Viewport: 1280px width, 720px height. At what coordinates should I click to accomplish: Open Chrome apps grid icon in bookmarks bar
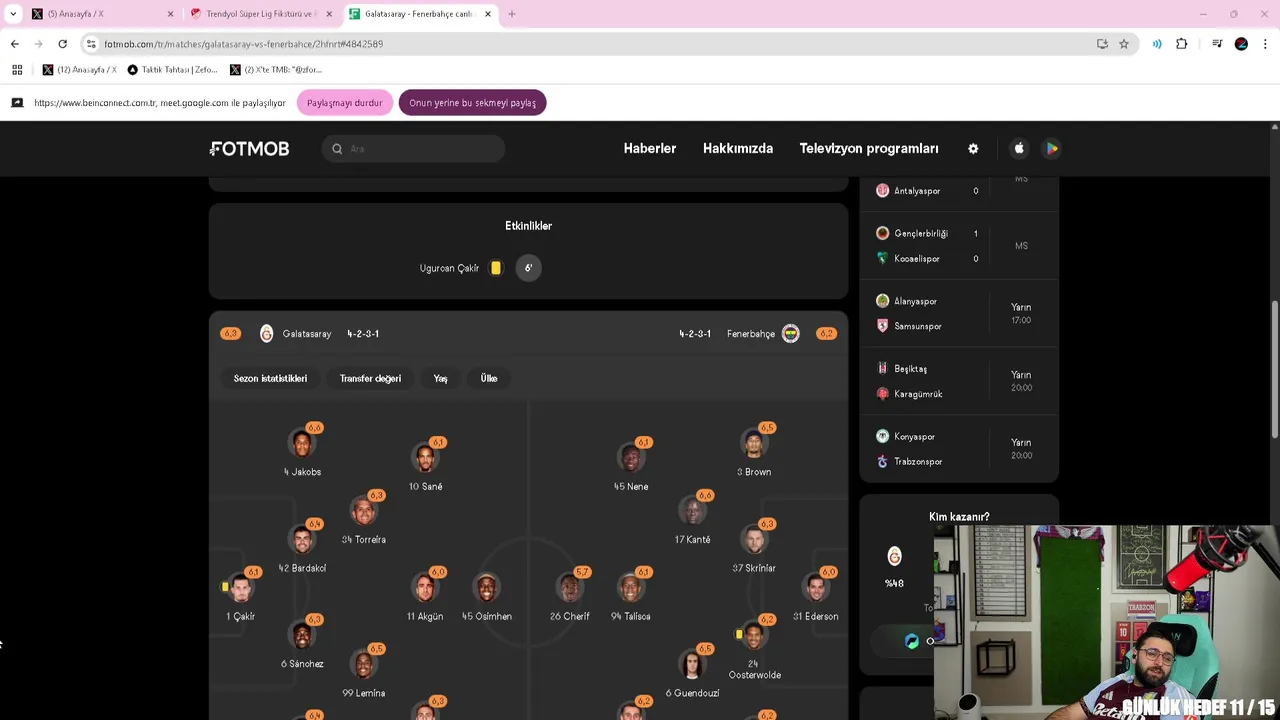click(17, 70)
